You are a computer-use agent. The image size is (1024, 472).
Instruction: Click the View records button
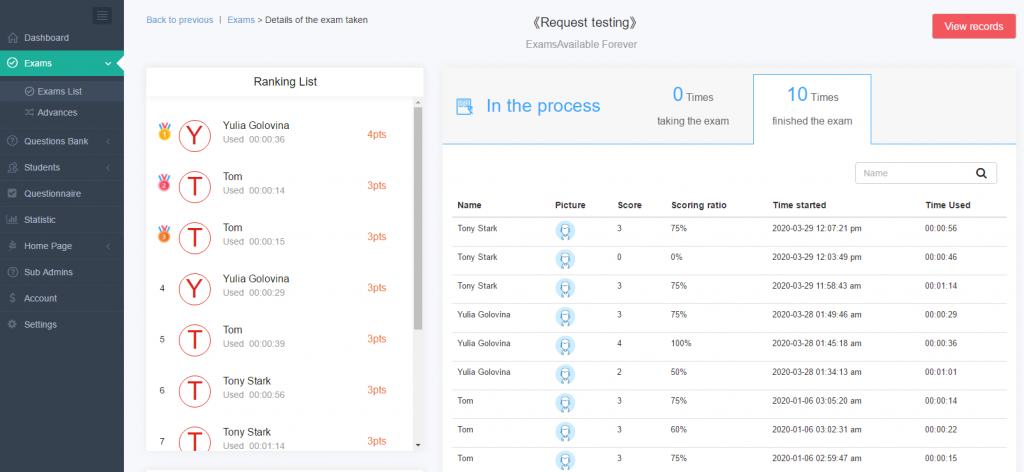click(x=973, y=27)
